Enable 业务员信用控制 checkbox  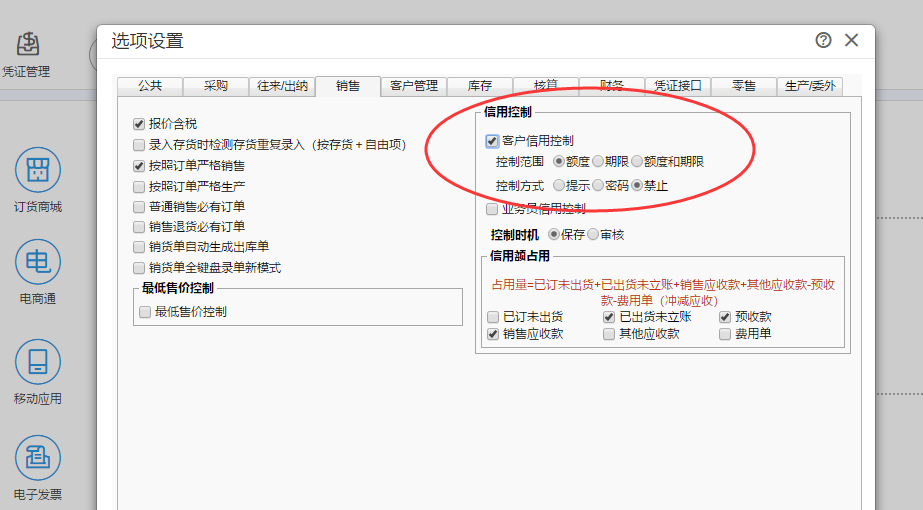tap(492, 209)
